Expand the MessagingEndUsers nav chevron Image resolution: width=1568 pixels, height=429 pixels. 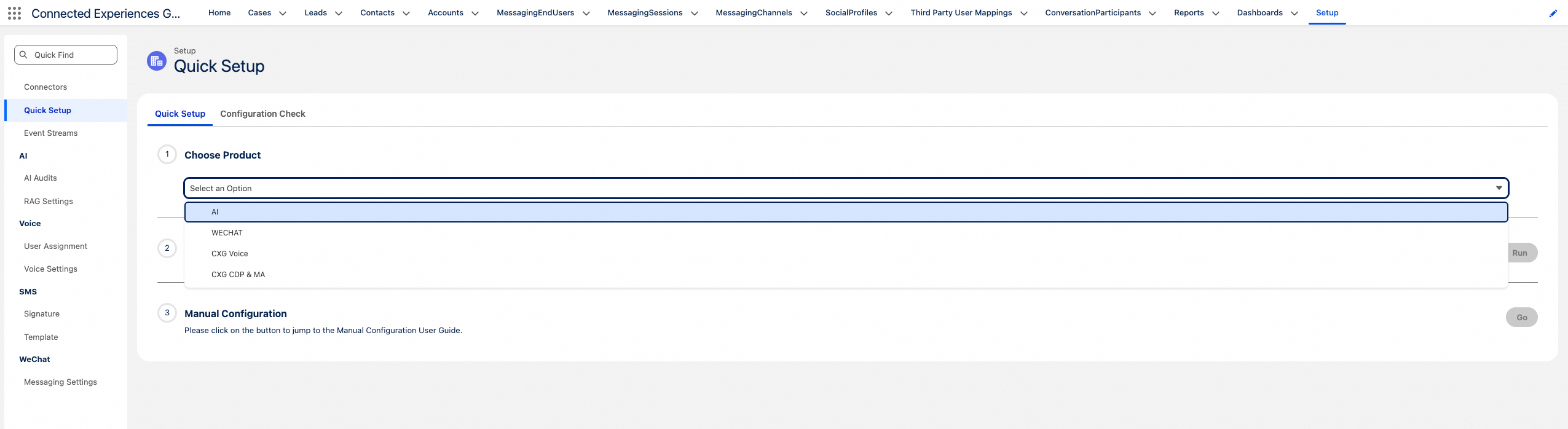[586, 13]
